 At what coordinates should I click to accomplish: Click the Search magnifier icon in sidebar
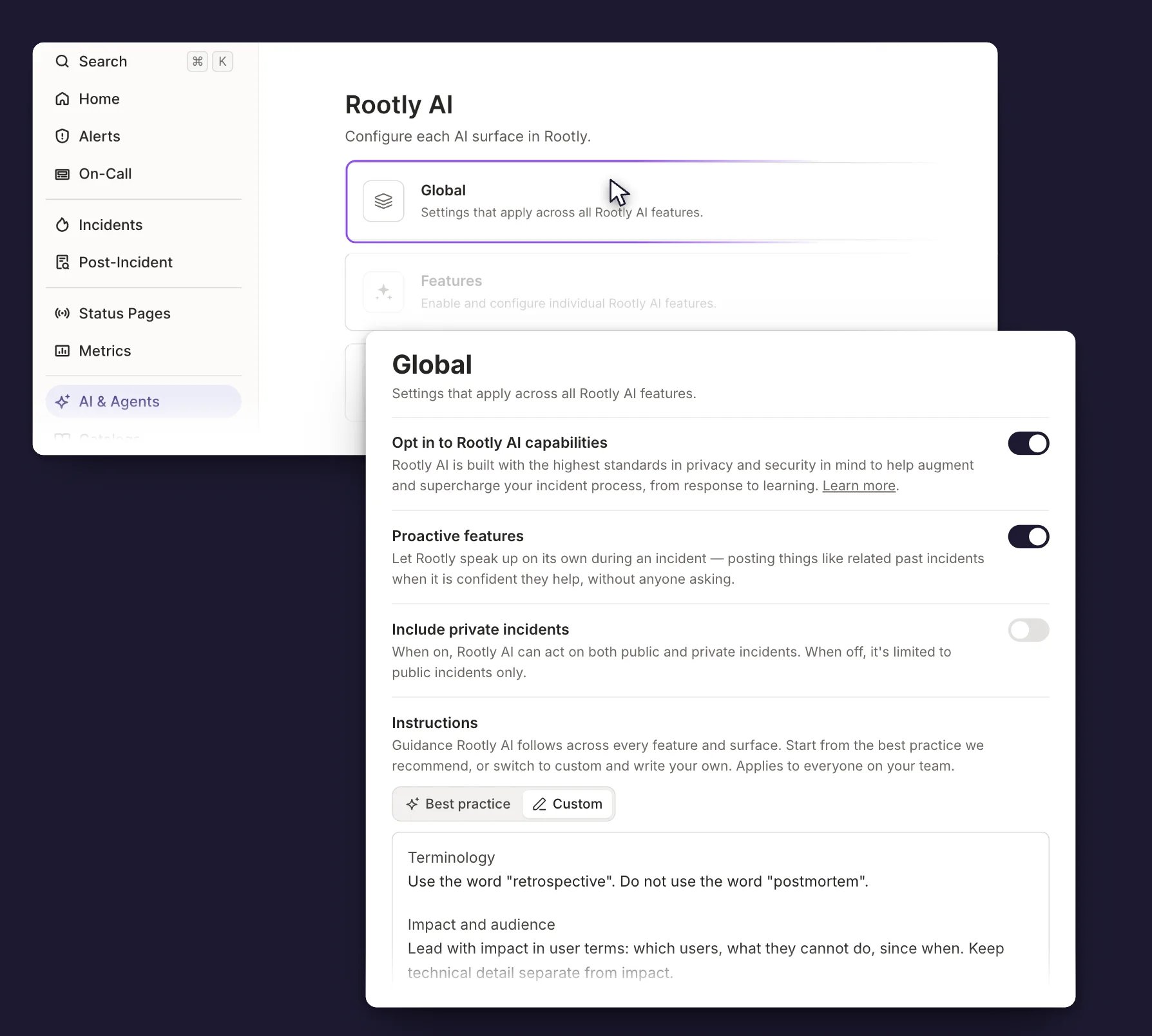coord(62,61)
